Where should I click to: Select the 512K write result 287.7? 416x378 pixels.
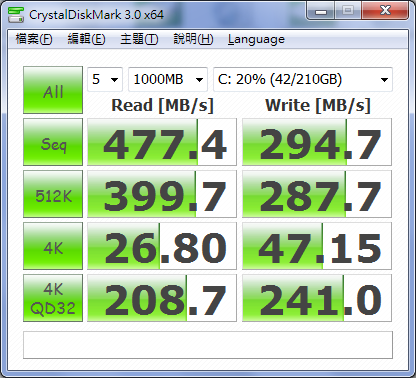(x=317, y=194)
